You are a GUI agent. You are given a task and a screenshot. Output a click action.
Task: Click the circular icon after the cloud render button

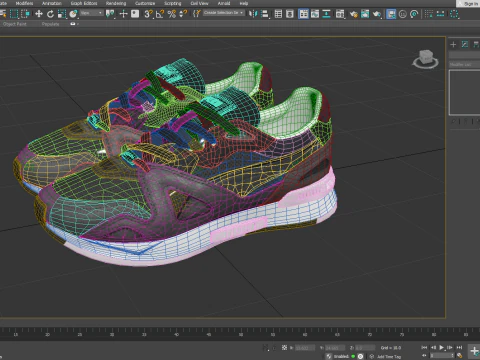[403, 14]
